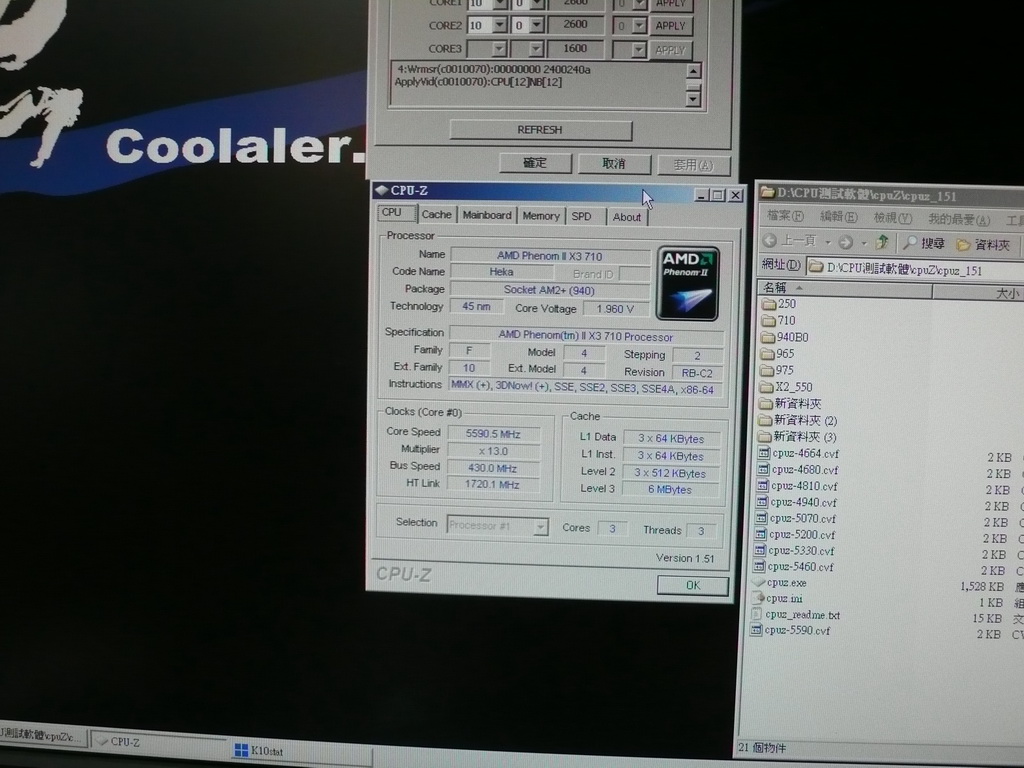Switch to the Mainboard tab in CPU-Z
The height and width of the screenshot is (768, 1024).
(x=487, y=216)
